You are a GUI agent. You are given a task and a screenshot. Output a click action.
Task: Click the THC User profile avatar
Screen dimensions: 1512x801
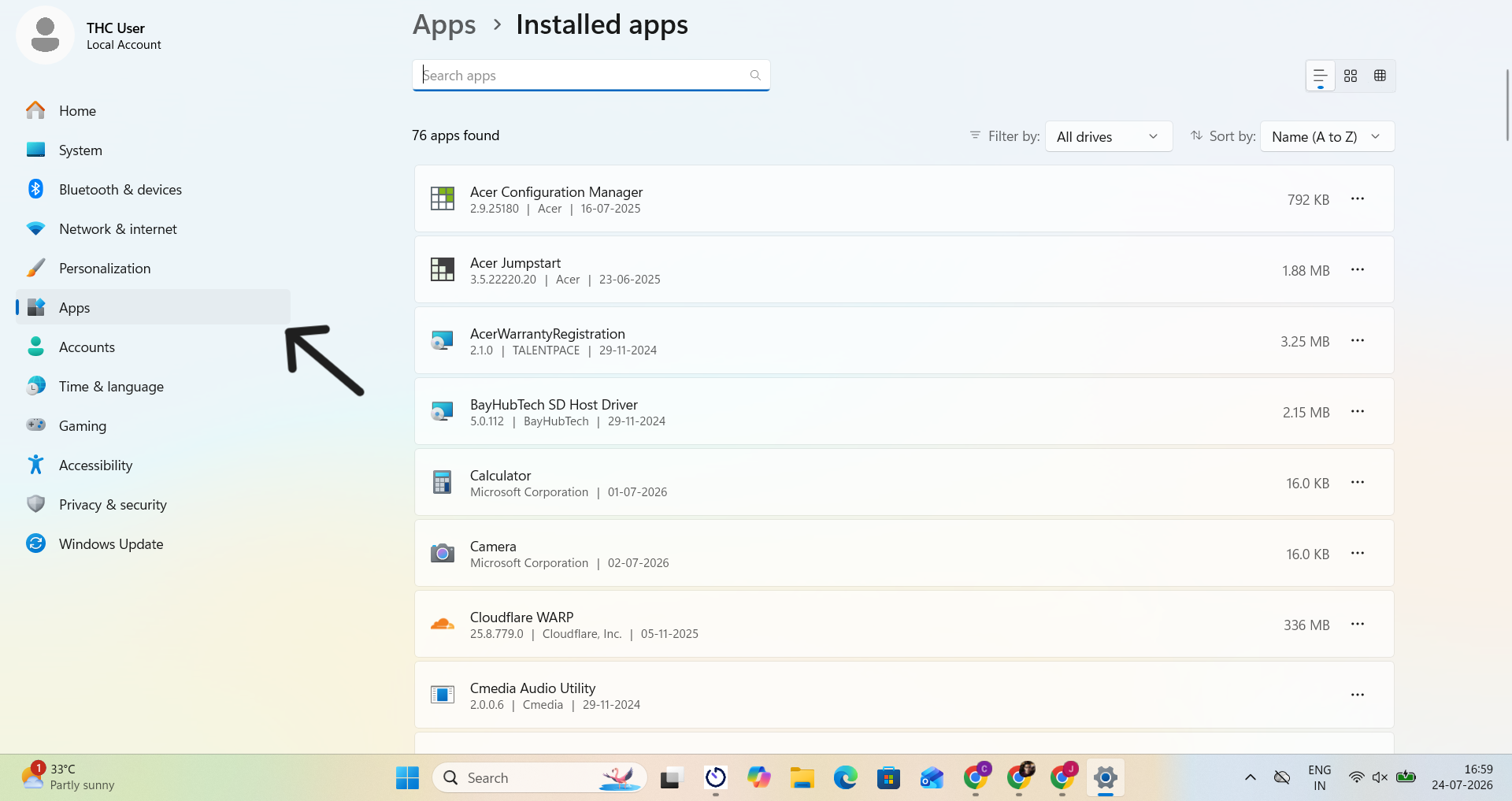click(45, 35)
